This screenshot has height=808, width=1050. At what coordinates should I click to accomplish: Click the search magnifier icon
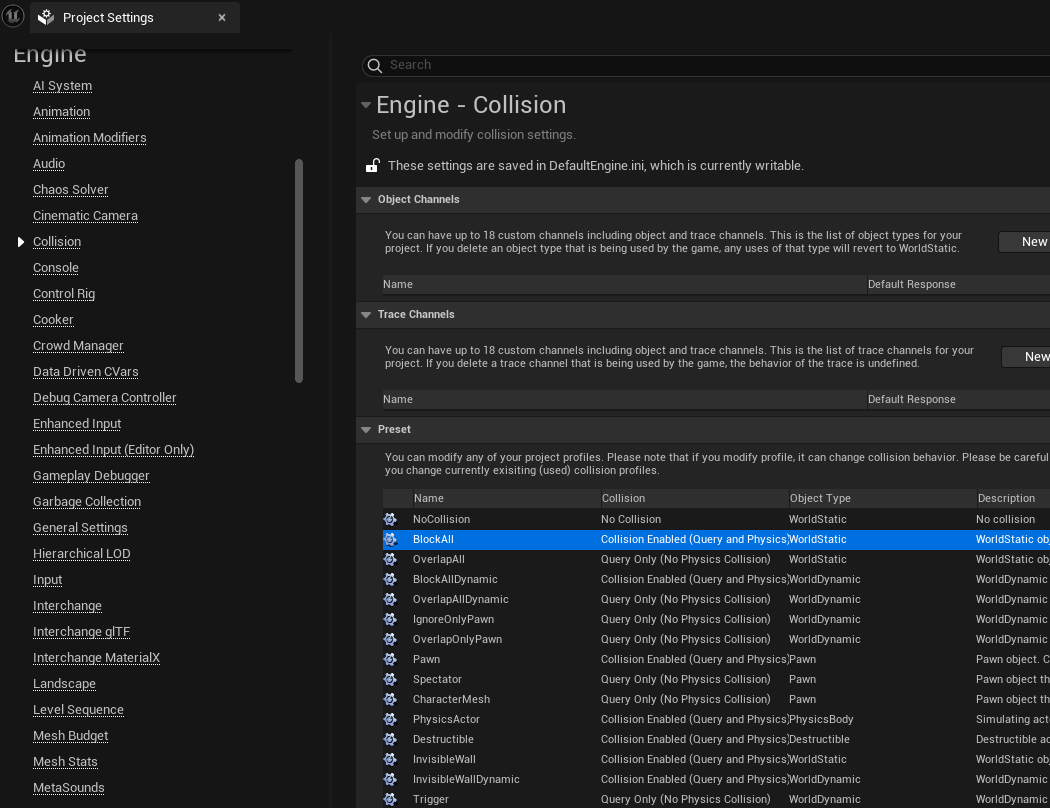pyautogui.click(x=375, y=65)
